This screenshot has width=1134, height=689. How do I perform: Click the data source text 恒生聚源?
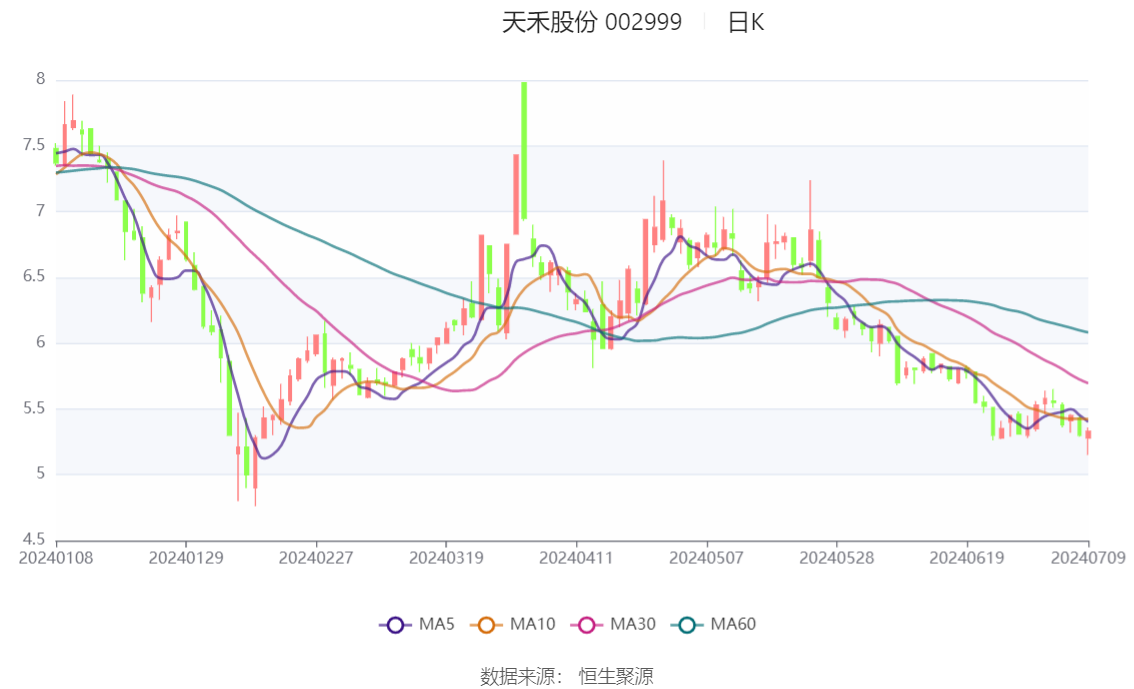615,676
